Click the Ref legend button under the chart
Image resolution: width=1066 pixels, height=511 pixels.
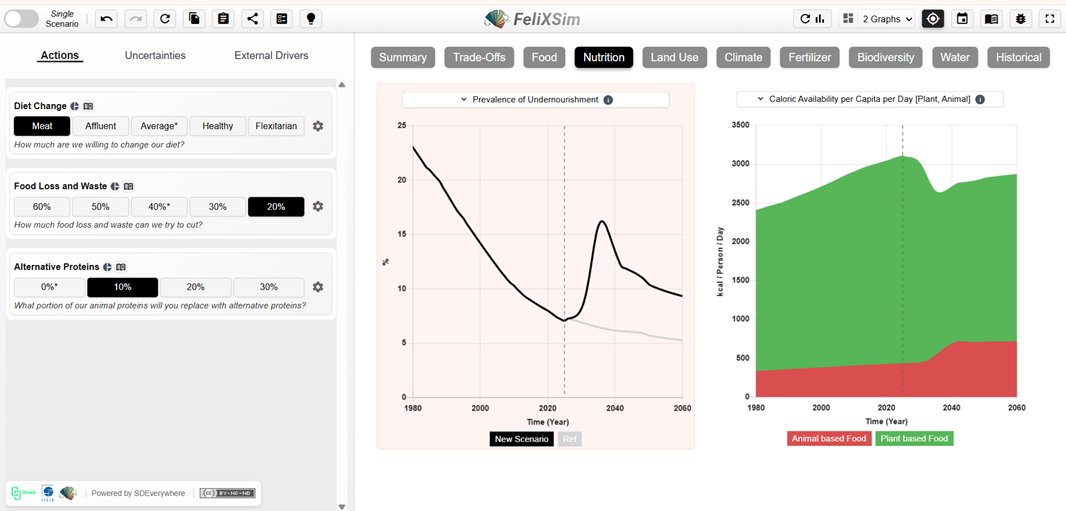[x=569, y=439]
